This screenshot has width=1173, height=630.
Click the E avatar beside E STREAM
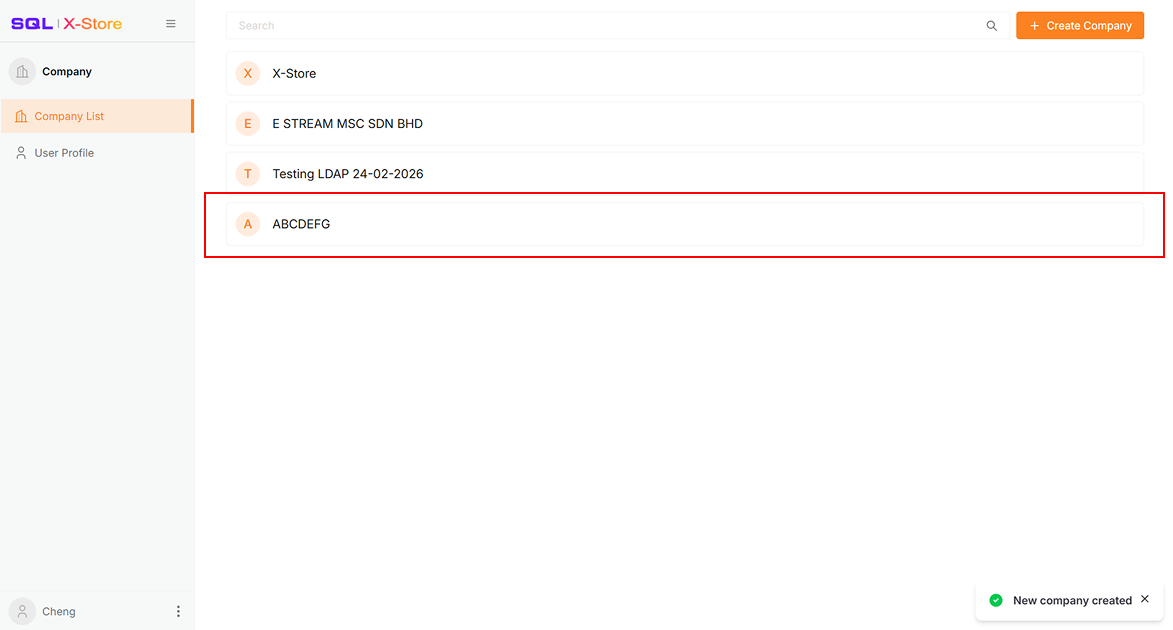[248, 123]
